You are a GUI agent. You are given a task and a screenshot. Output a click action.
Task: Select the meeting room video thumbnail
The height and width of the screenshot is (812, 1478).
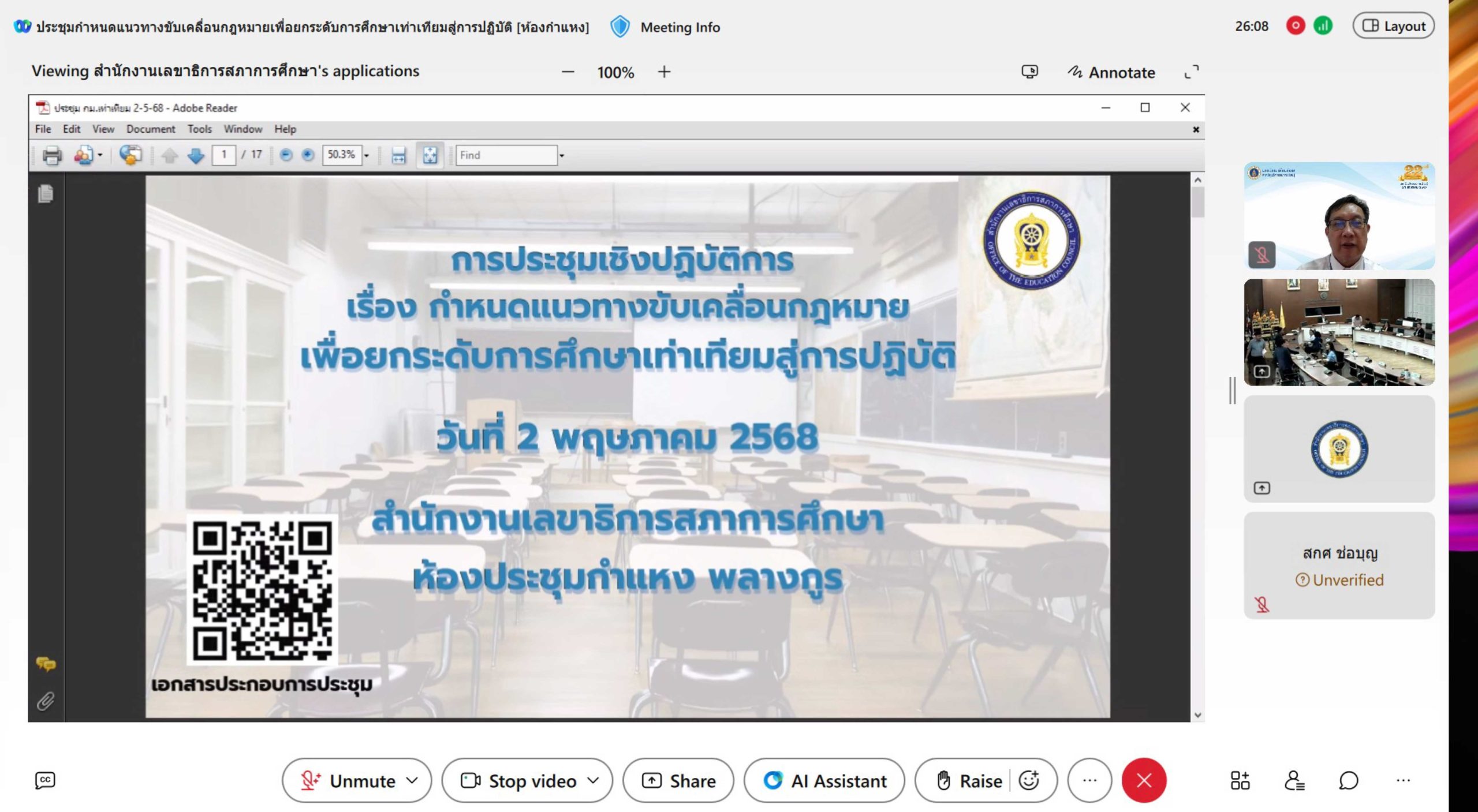(1339, 332)
